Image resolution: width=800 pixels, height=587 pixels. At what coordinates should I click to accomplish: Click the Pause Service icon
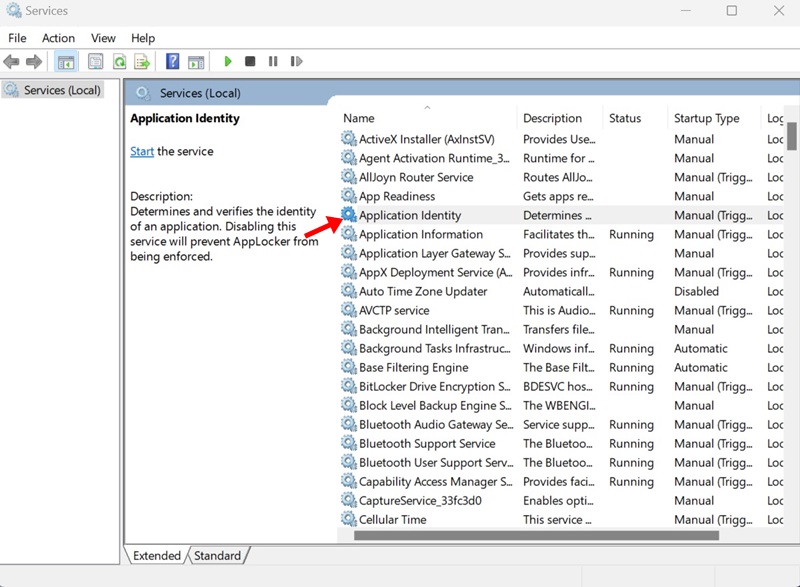click(x=273, y=61)
